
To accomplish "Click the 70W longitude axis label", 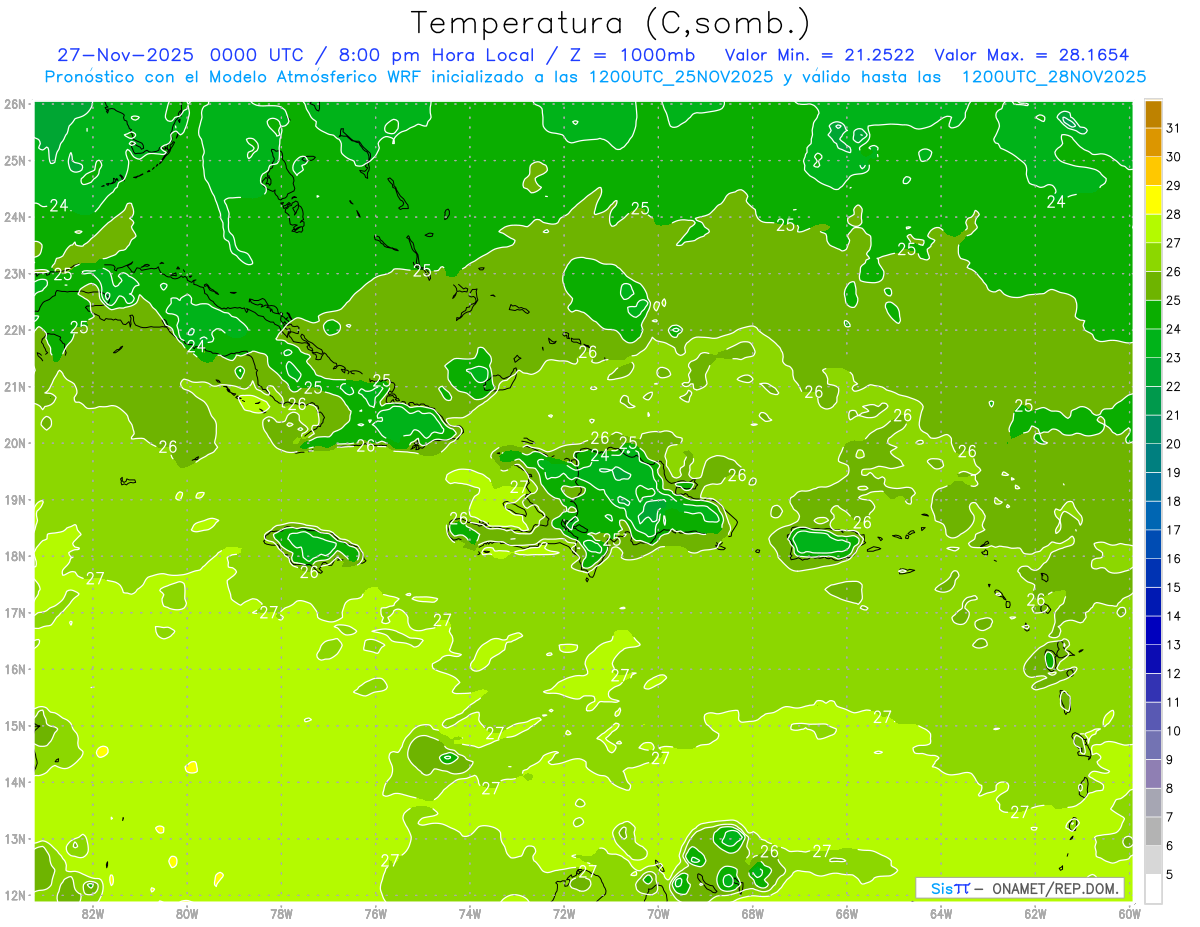I will click(658, 913).
